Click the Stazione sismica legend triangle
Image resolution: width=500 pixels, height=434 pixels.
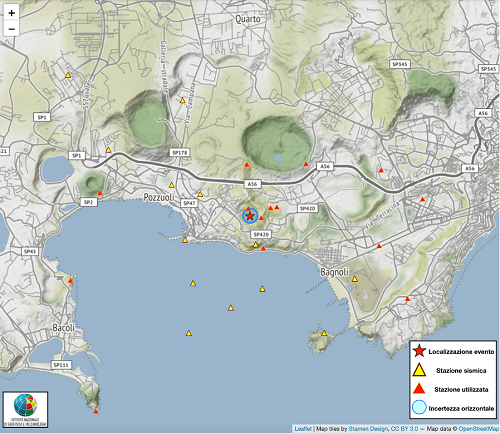(x=419, y=370)
